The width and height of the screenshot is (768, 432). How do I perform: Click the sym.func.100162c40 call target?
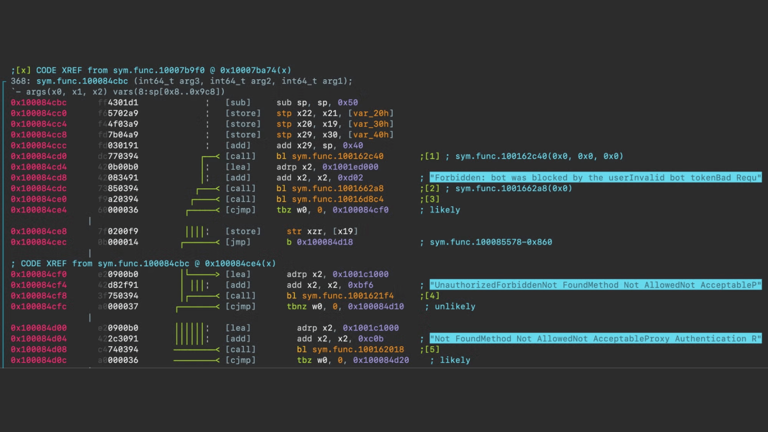click(338, 156)
